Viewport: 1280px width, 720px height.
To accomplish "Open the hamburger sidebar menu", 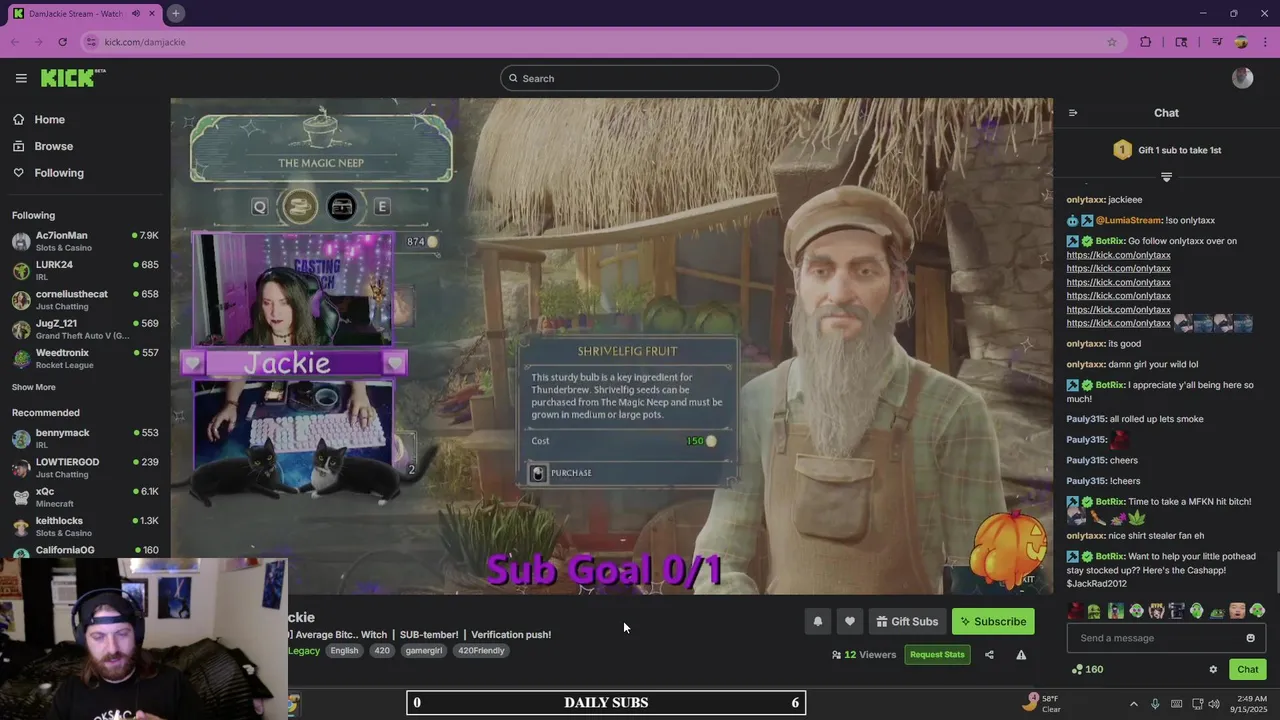I will coord(21,78).
